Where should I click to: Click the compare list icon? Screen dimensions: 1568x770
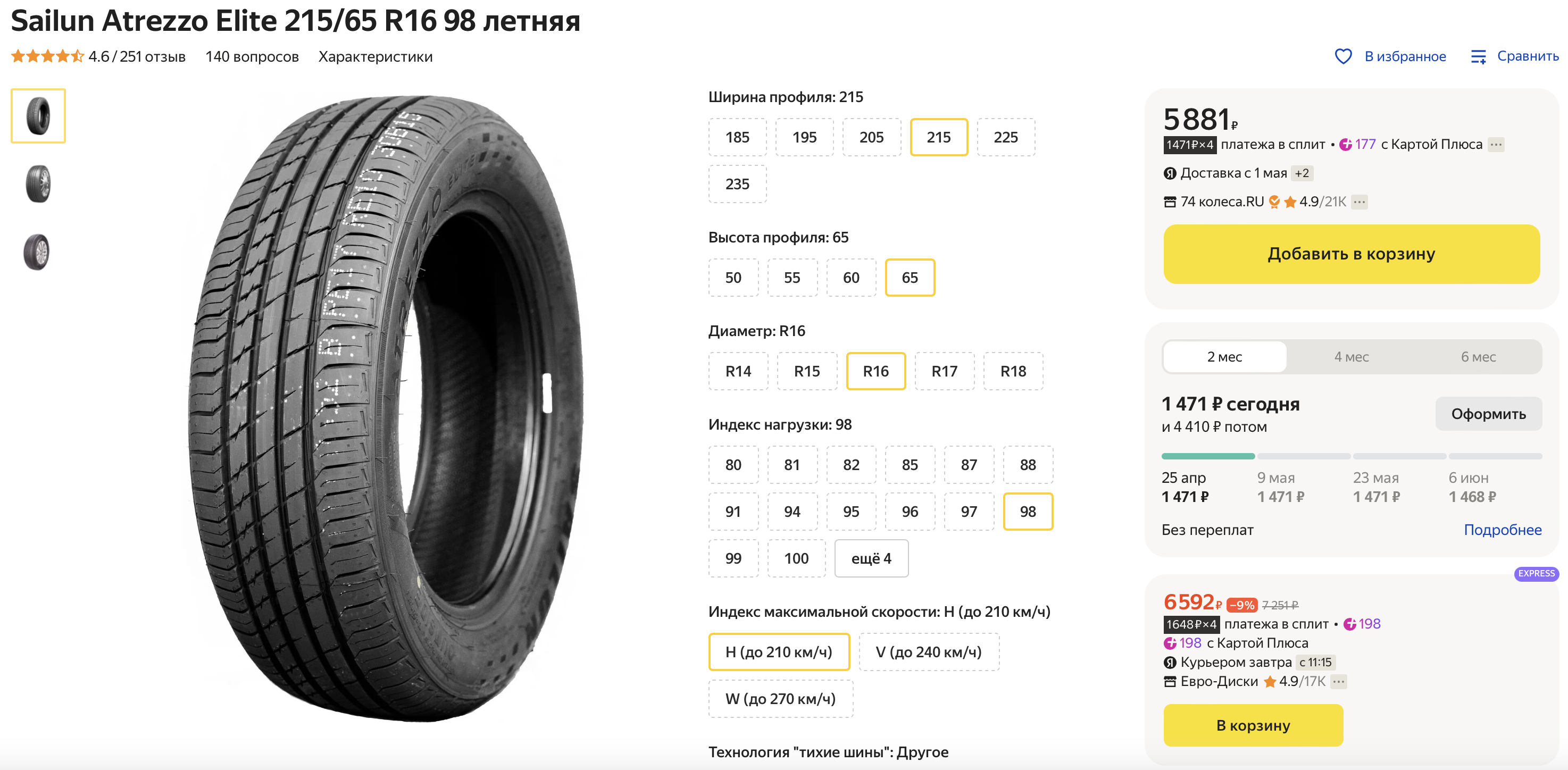click(x=1478, y=56)
